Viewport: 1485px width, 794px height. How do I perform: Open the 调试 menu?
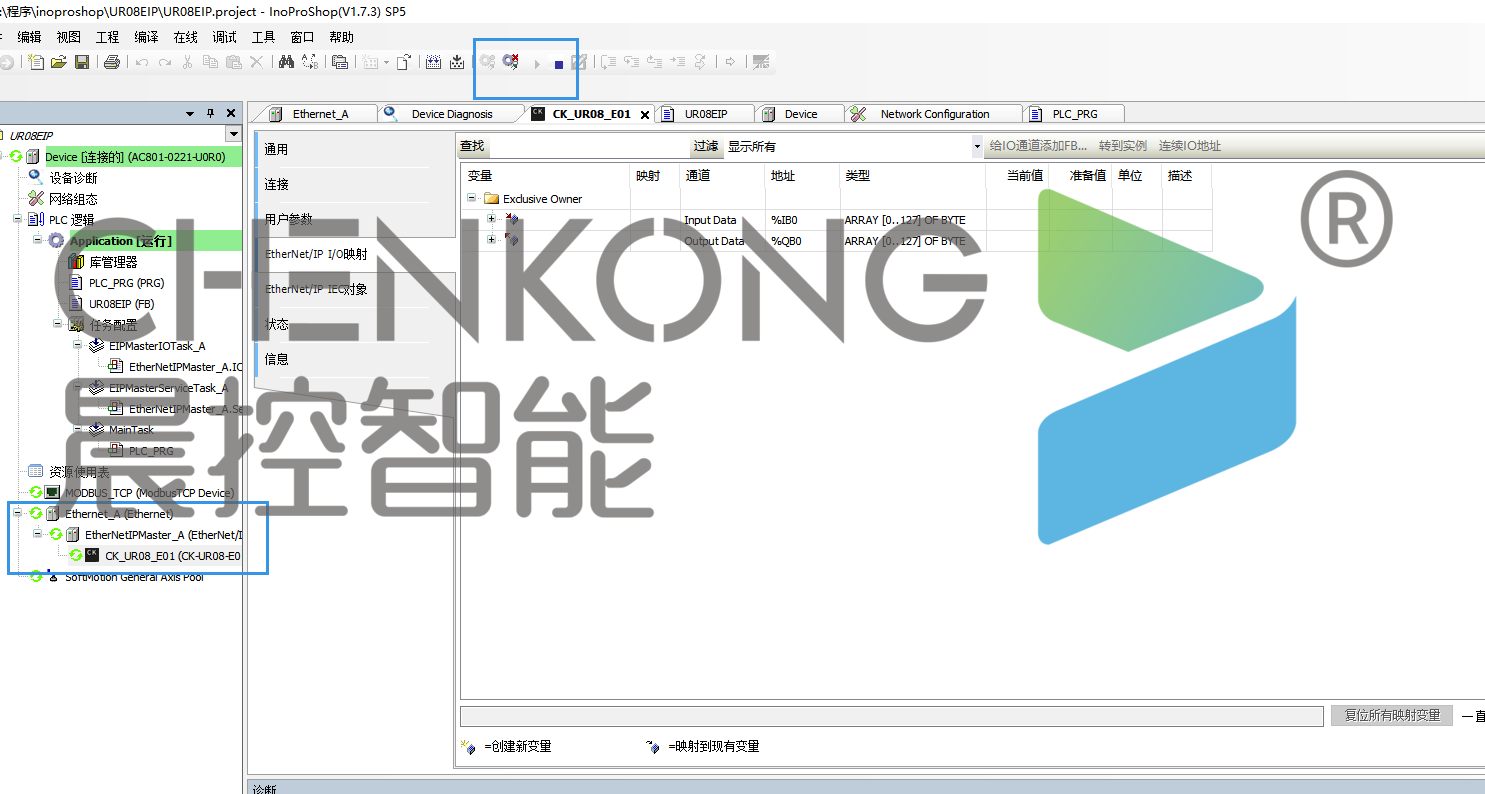click(x=225, y=37)
